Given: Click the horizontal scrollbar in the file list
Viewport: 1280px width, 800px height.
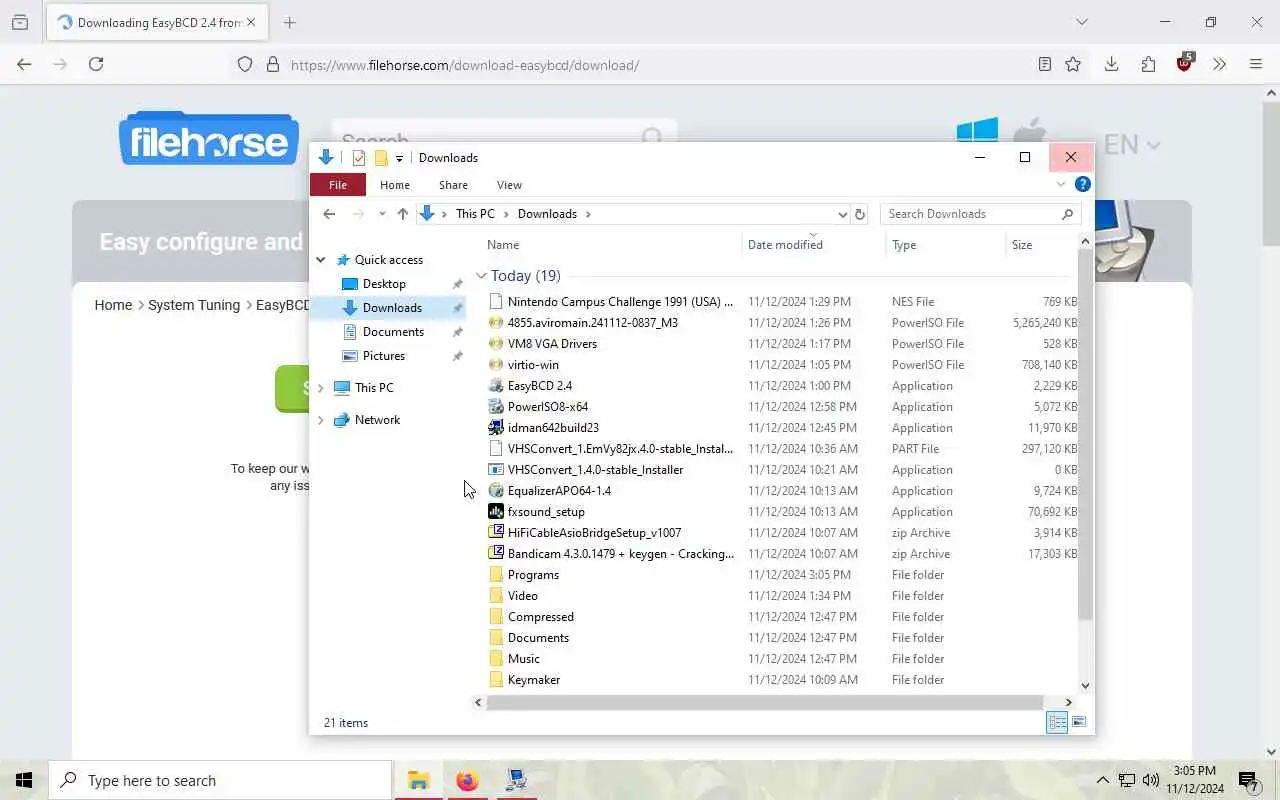Looking at the screenshot, I should pyautogui.click(x=765, y=702).
